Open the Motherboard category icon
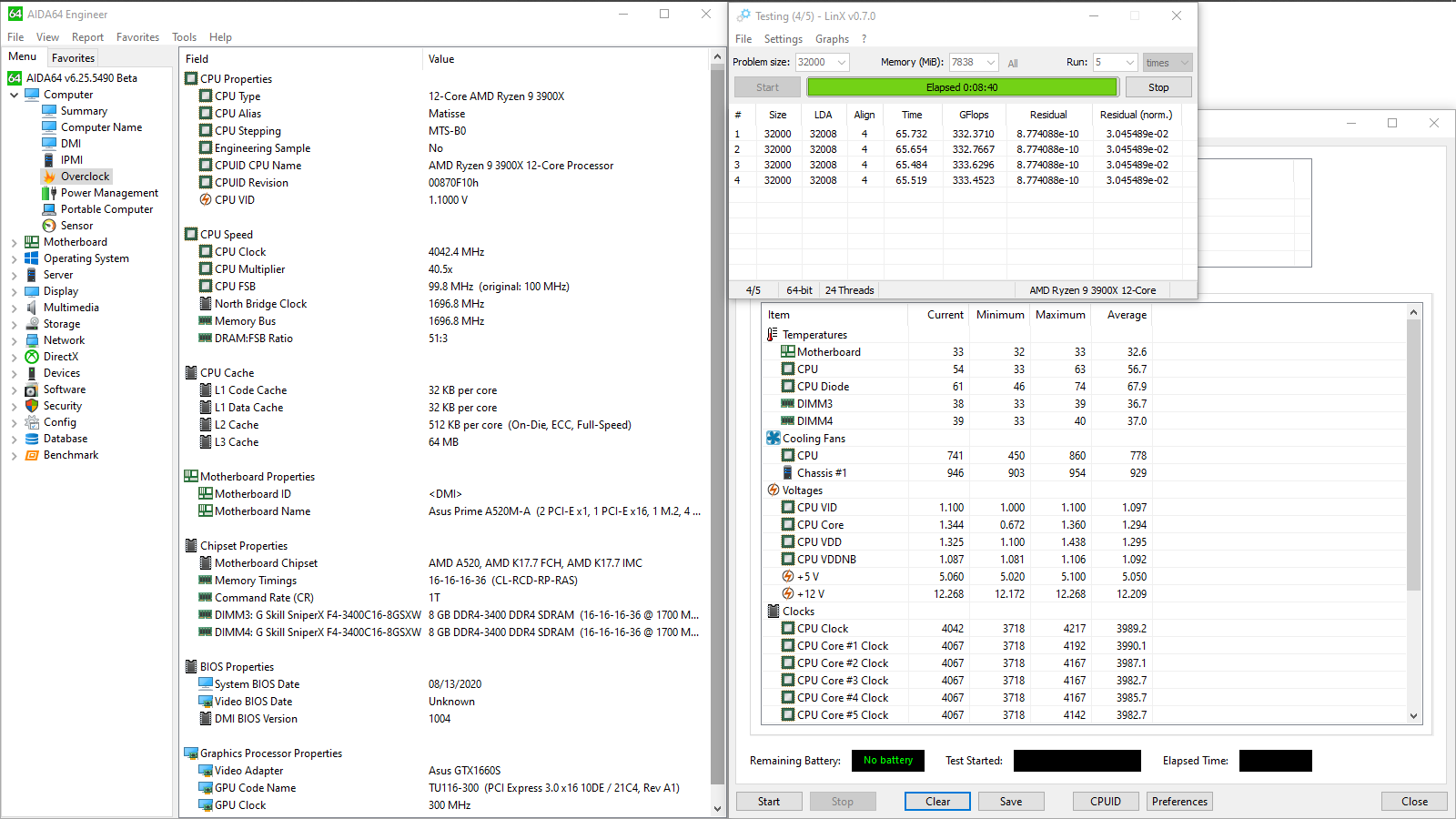Screen dimensions: 1456x819 (x=32, y=242)
